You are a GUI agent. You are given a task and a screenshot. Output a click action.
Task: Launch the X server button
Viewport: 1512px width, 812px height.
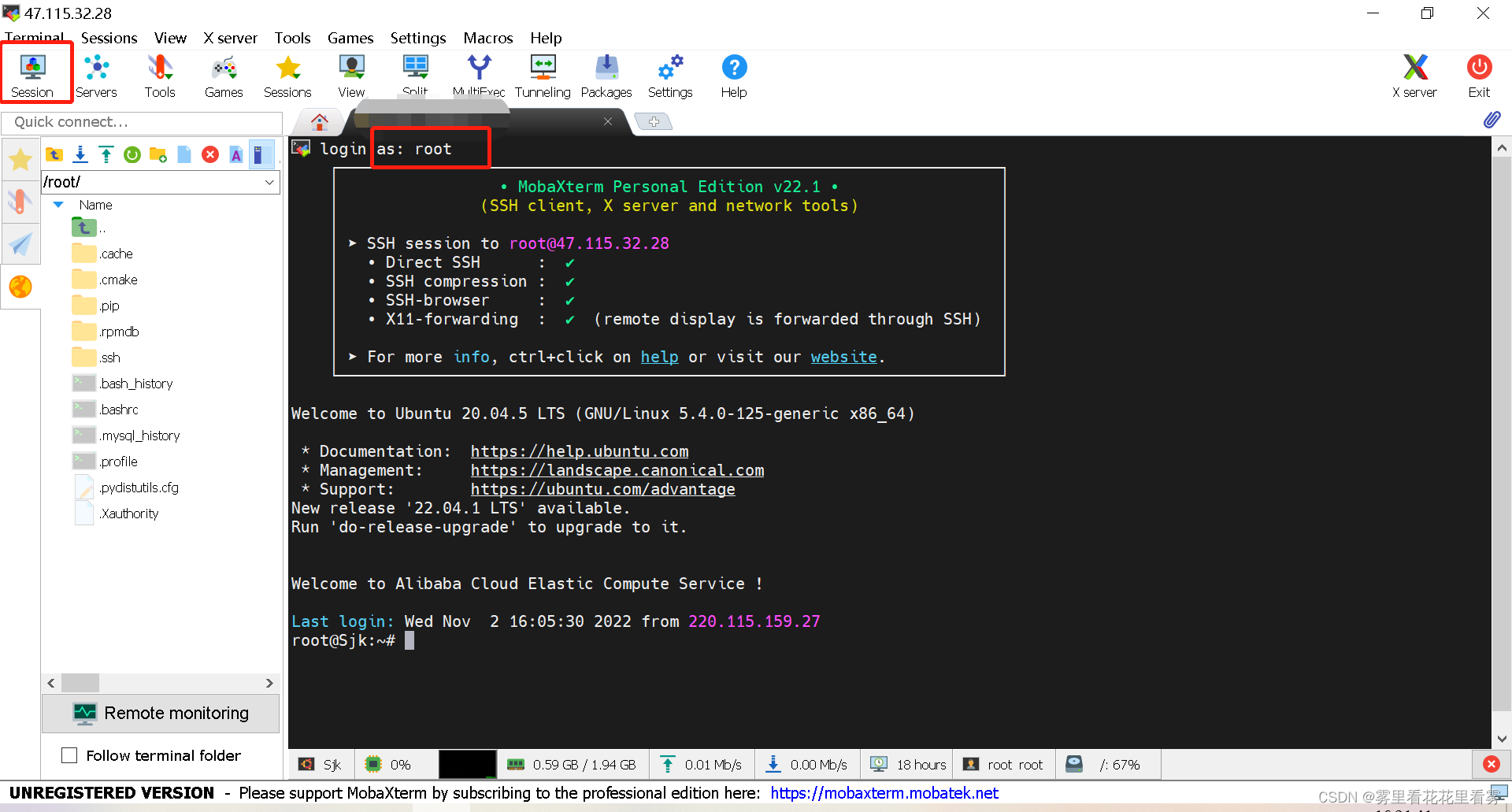pos(1414,76)
